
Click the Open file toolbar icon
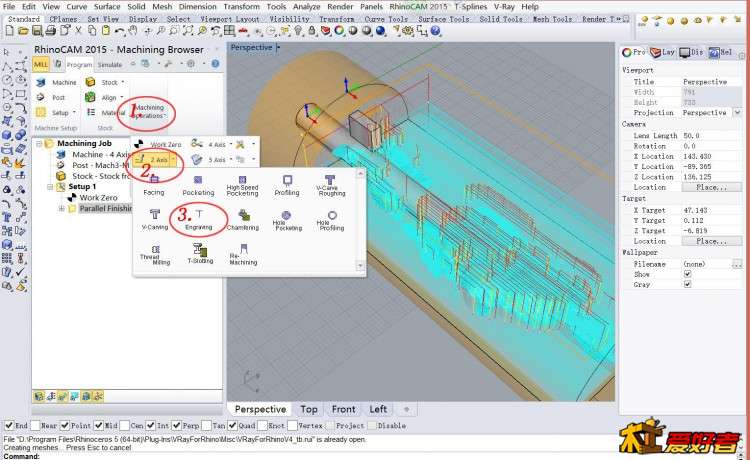pyautogui.click(x=23, y=31)
